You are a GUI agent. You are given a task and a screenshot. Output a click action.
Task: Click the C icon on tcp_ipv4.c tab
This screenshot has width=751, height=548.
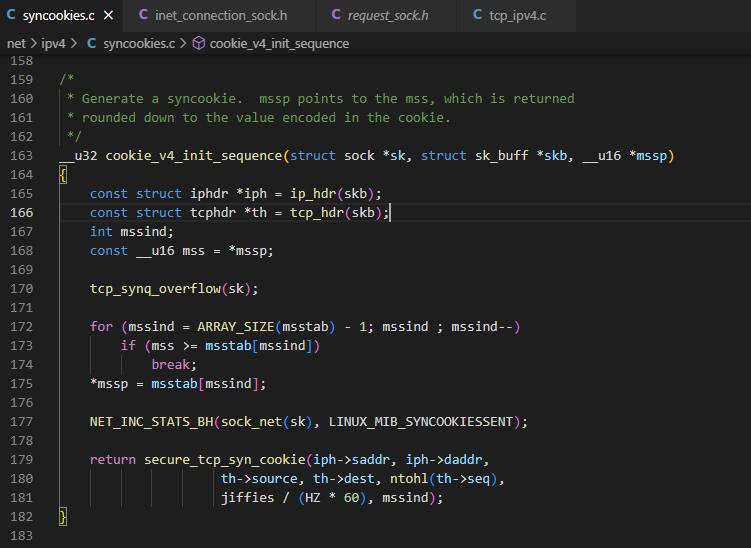tap(478, 15)
